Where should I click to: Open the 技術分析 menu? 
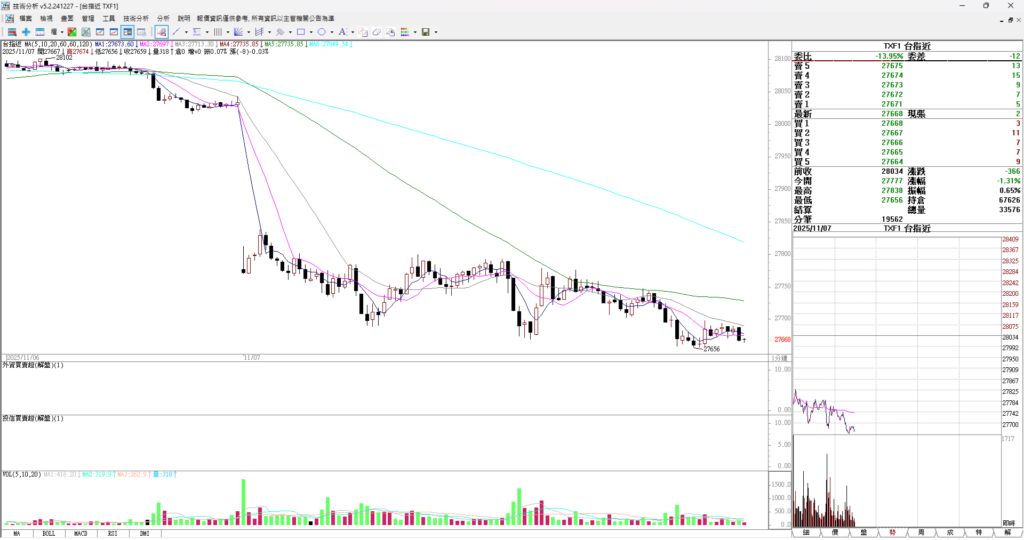(x=136, y=18)
